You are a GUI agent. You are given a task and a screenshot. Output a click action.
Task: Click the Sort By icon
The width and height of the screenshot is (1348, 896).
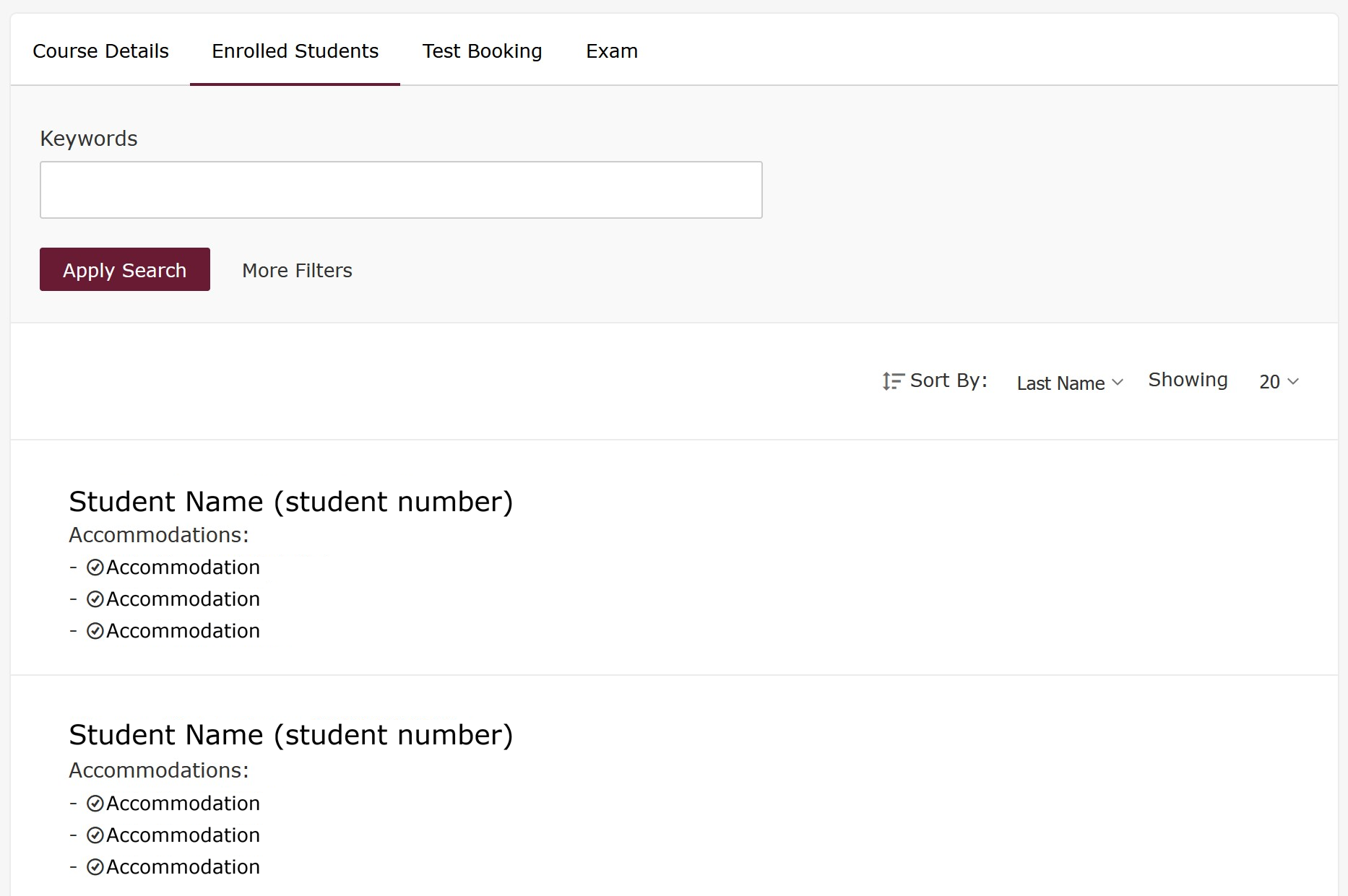pos(893,380)
